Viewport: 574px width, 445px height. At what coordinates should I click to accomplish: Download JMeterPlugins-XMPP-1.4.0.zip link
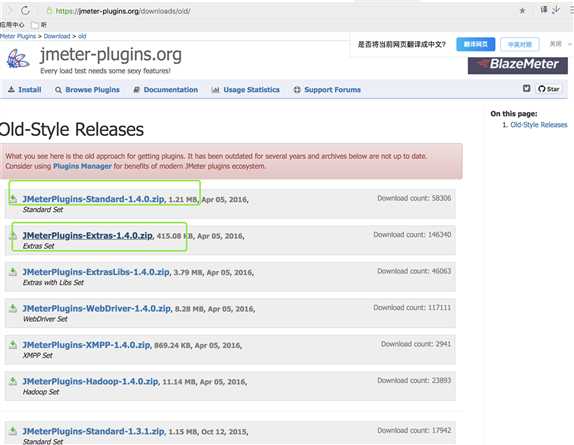point(86,345)
